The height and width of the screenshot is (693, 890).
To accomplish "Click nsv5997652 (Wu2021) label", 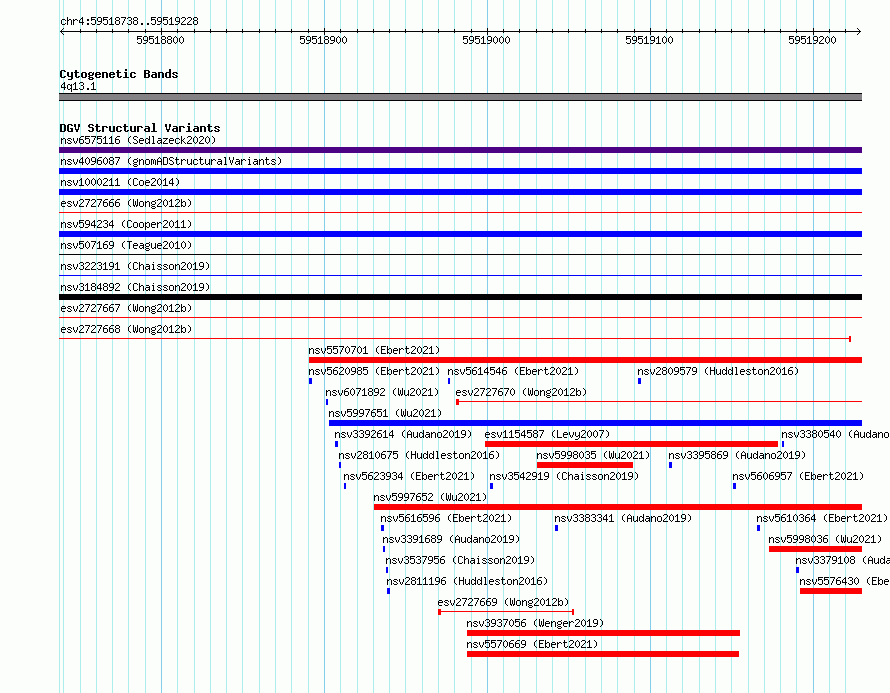I will coord(430,497).
